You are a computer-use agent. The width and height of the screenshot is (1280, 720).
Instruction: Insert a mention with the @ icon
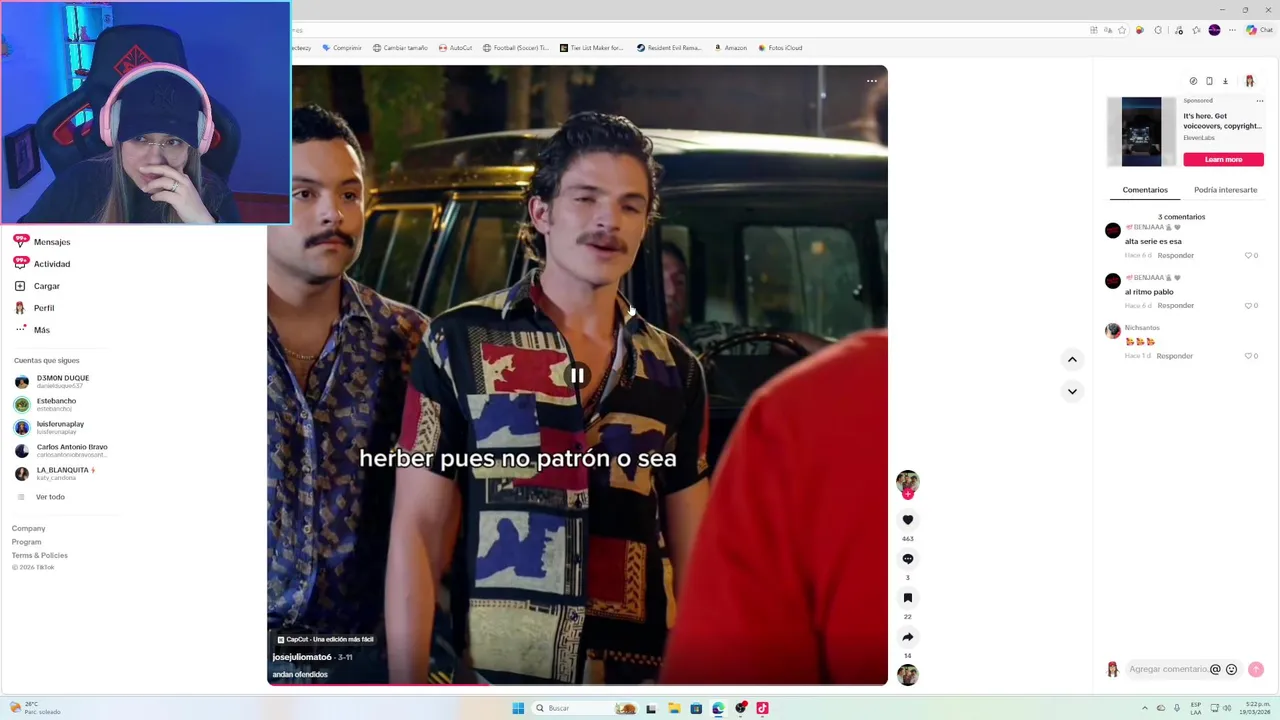click(1216, 670)
